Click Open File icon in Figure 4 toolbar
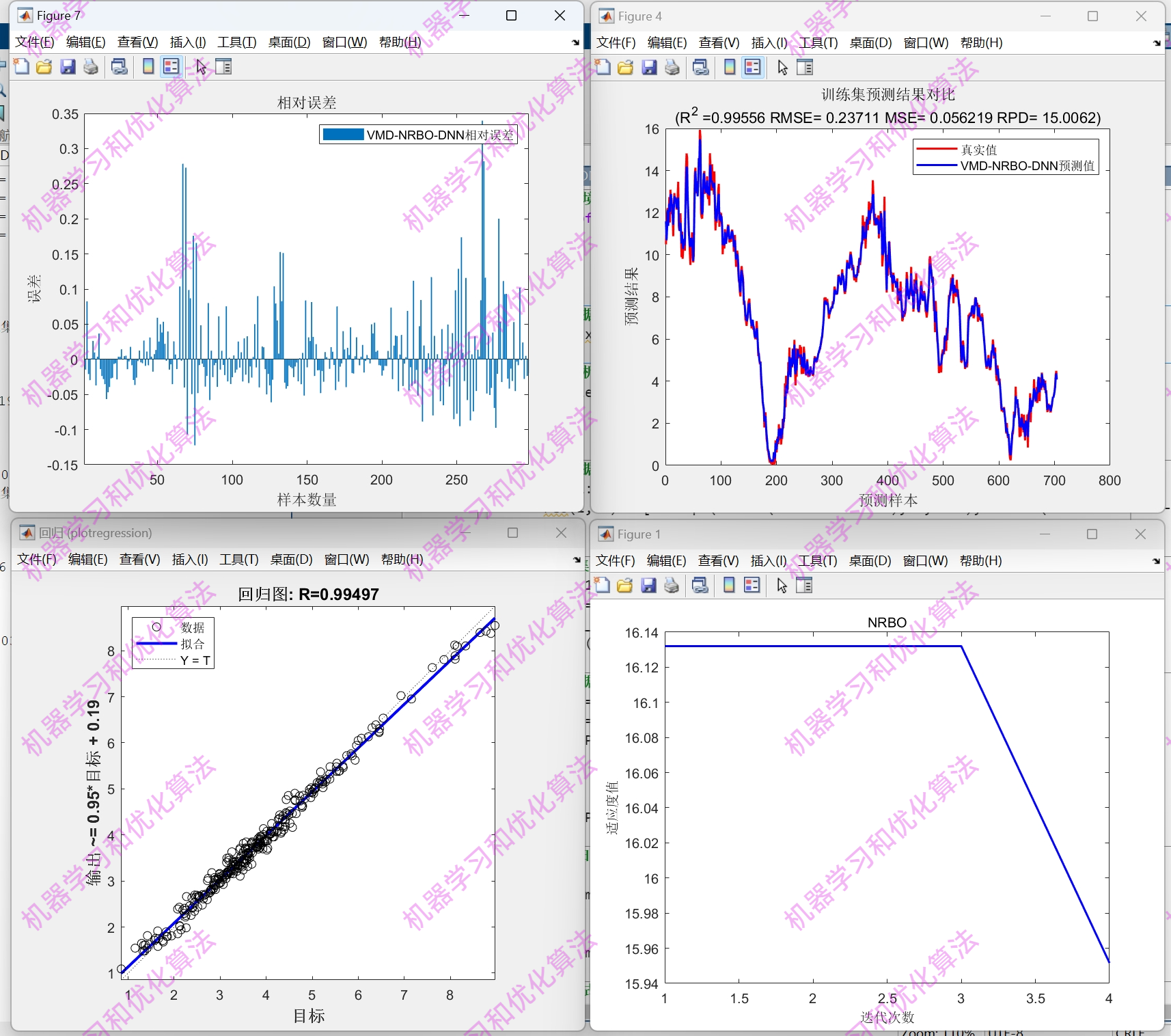1171x1036 pixels. [626, 67]
